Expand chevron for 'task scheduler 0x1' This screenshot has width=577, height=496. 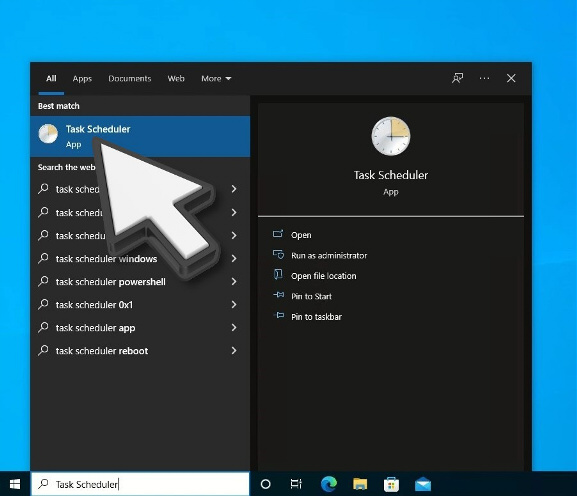pos(234,305)
